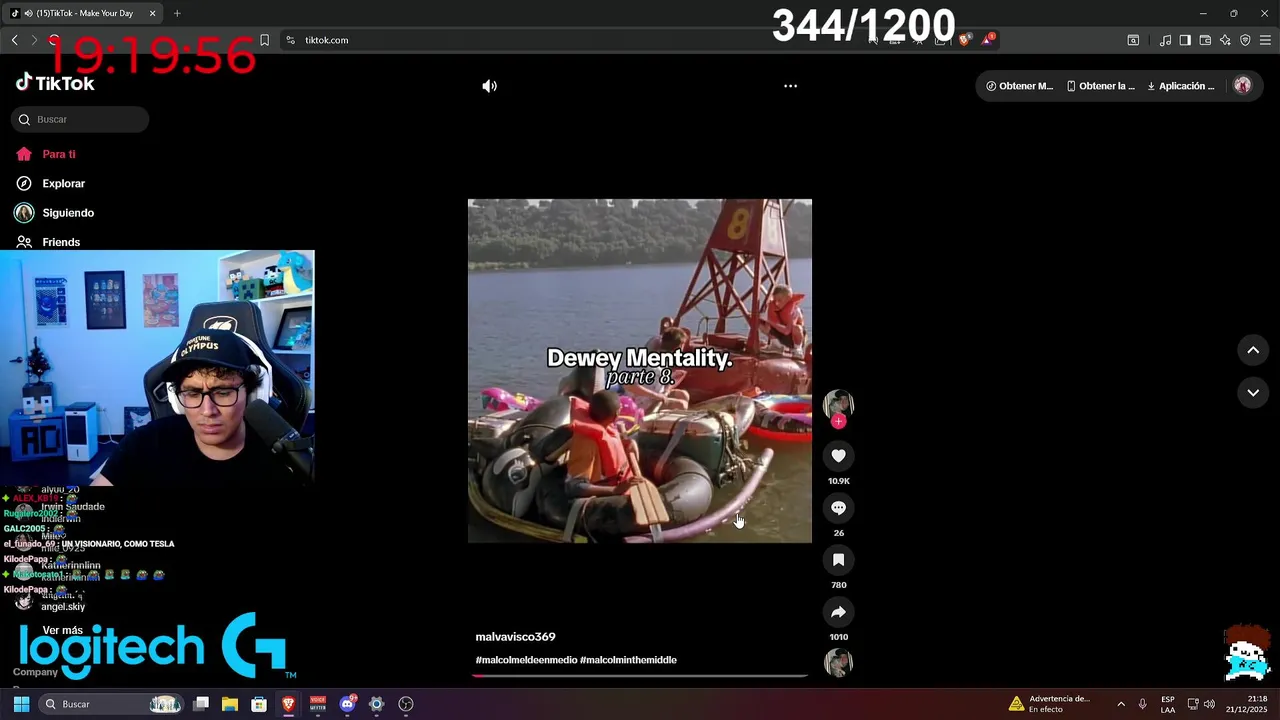Toggle the browser sidebar panel

[1185, 40]
